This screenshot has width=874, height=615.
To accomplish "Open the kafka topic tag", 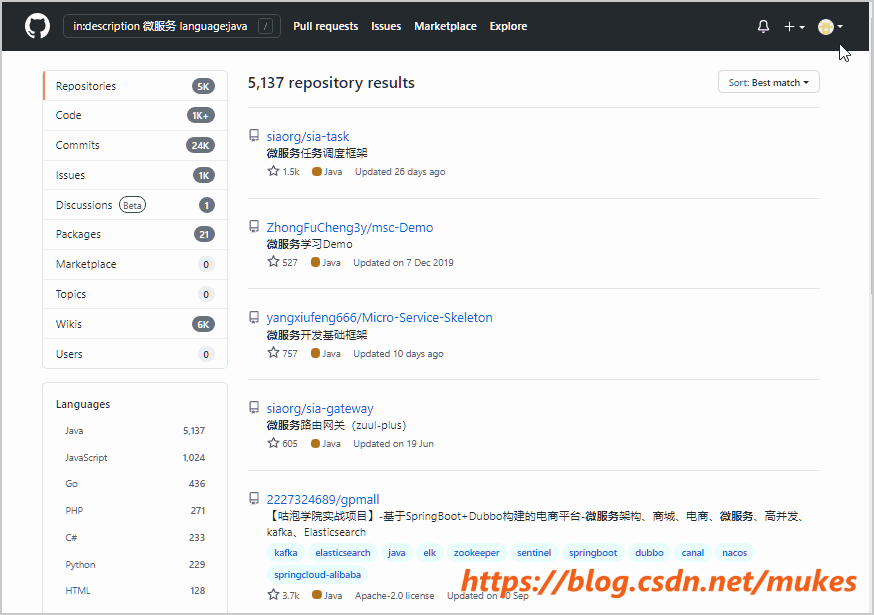I will 285,553.
